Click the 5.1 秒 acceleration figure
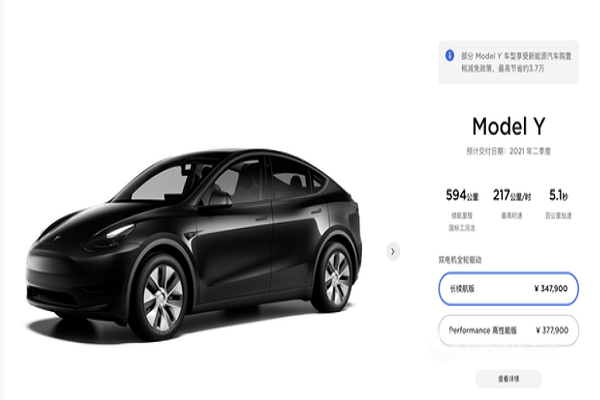This screenshot has height=400, width=600. click(x=558, y=196)
